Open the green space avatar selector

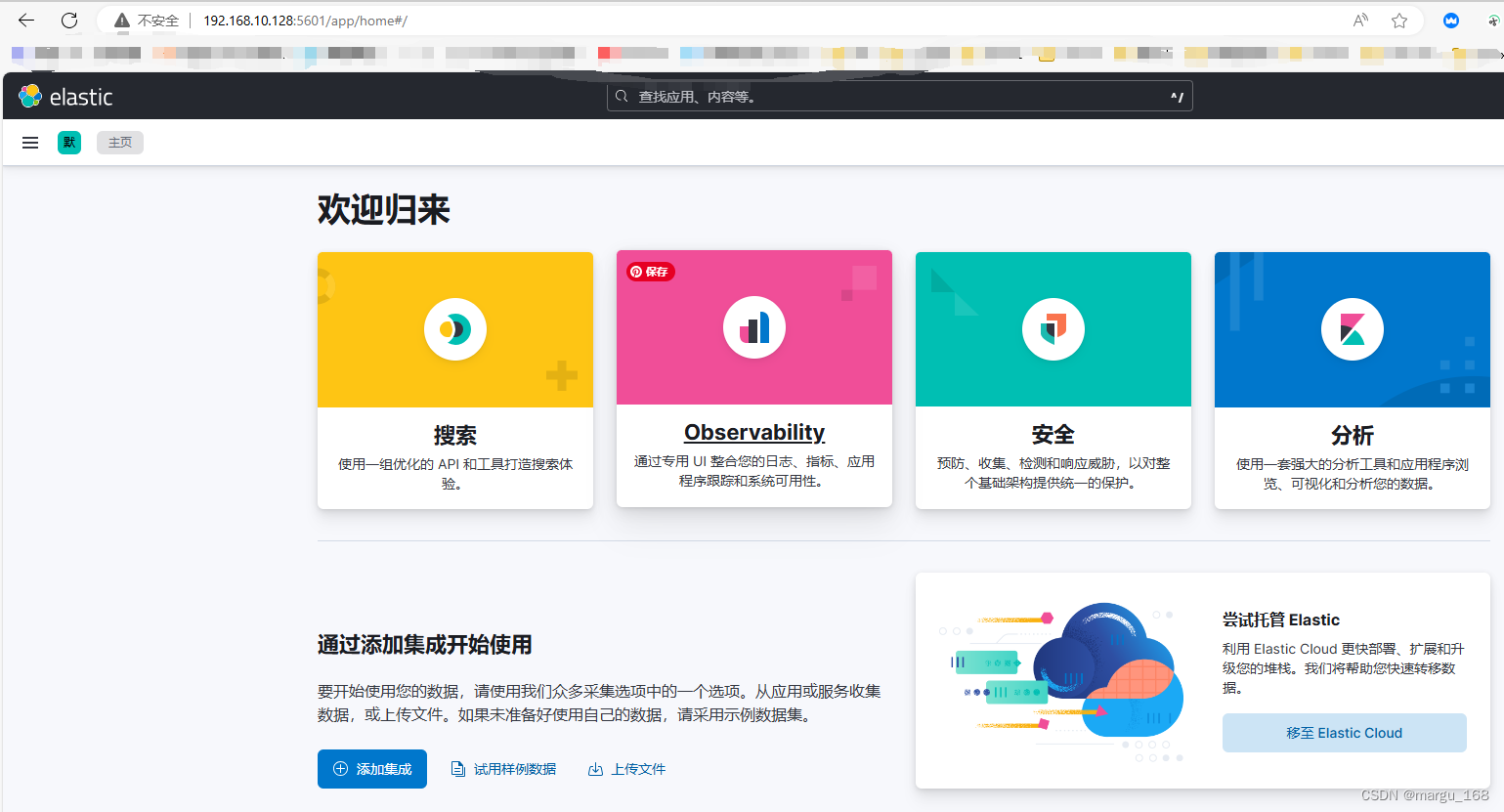(69, 143)
